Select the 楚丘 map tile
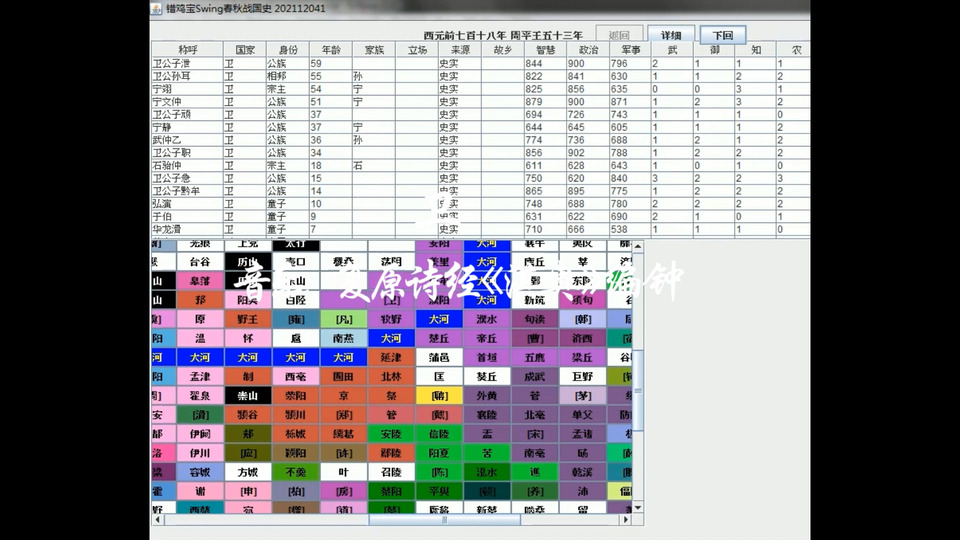 (439, 338)
